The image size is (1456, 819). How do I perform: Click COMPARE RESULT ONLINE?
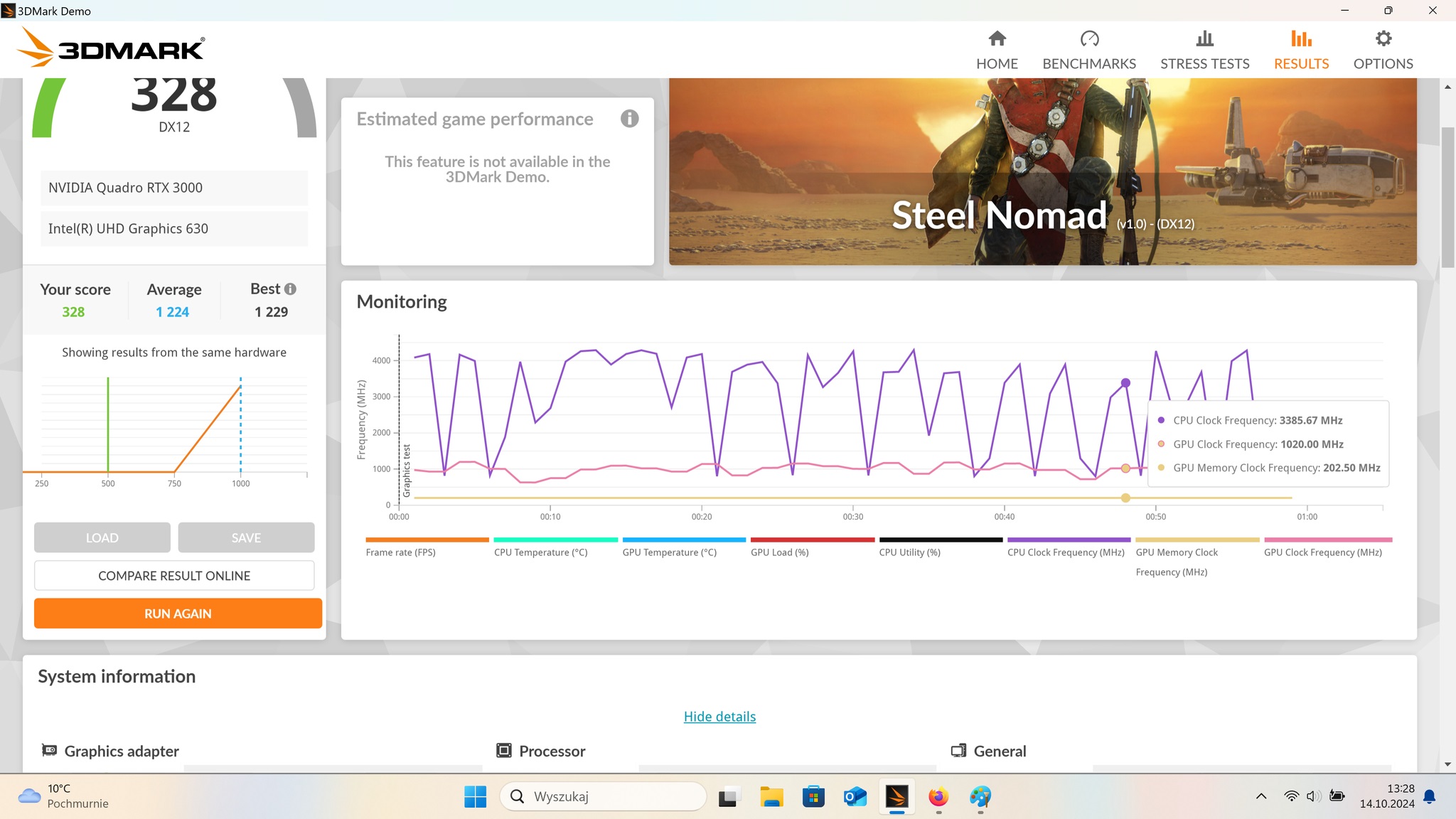tap(174, 575)
